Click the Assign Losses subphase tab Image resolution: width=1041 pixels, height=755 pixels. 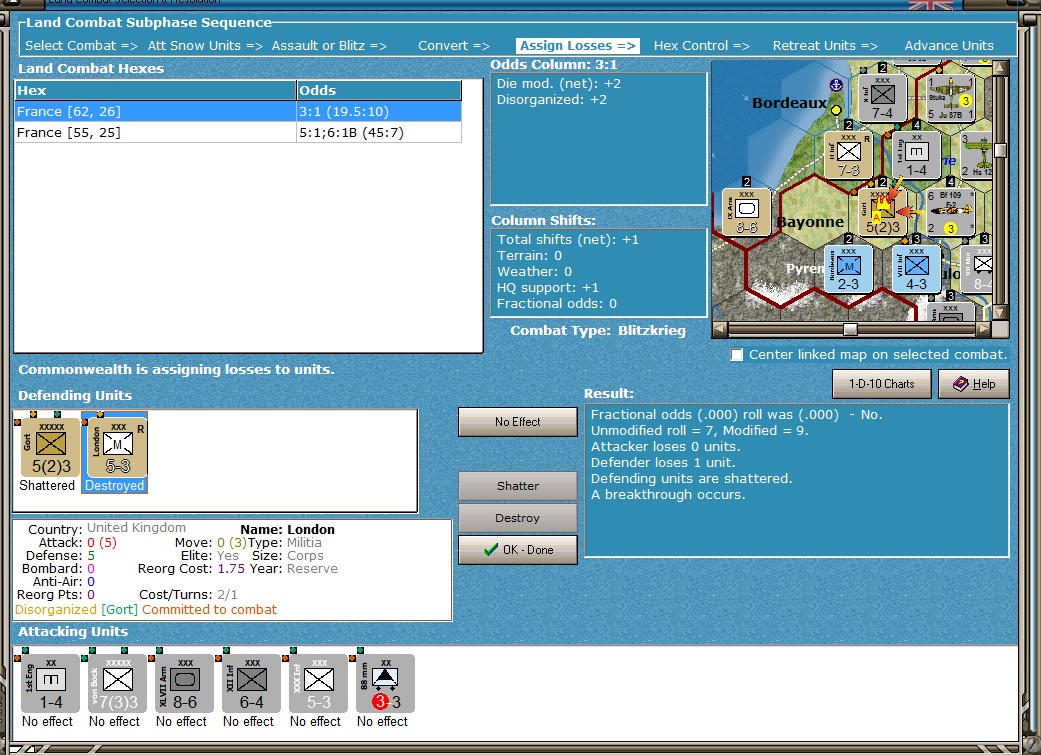pos(578,46)
